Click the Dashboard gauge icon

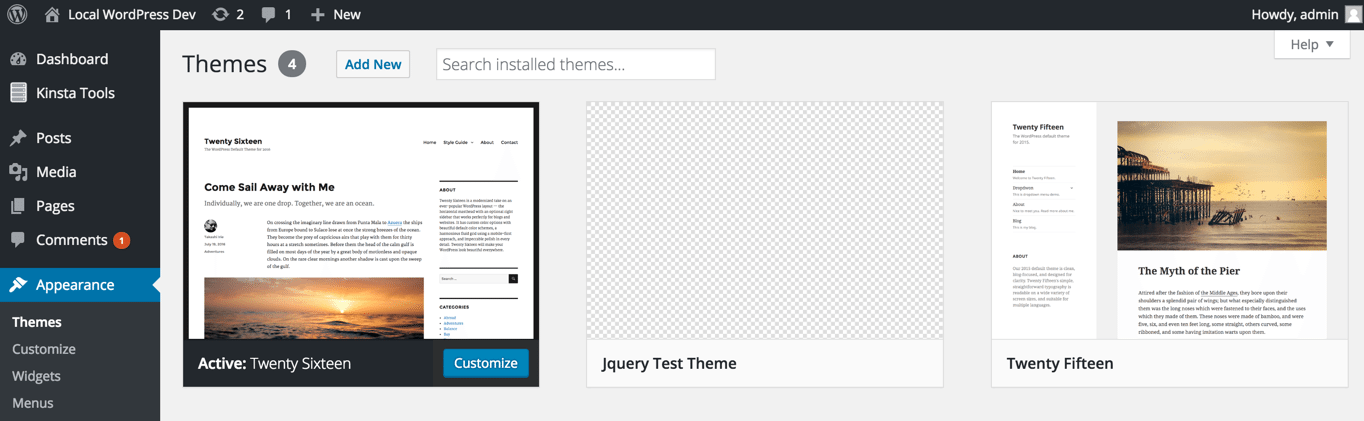18,59
